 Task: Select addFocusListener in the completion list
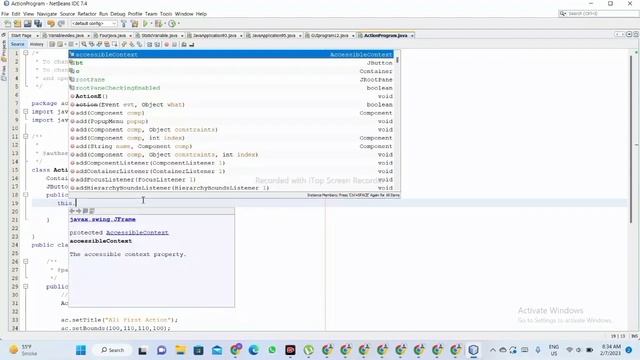pos(231,180)
